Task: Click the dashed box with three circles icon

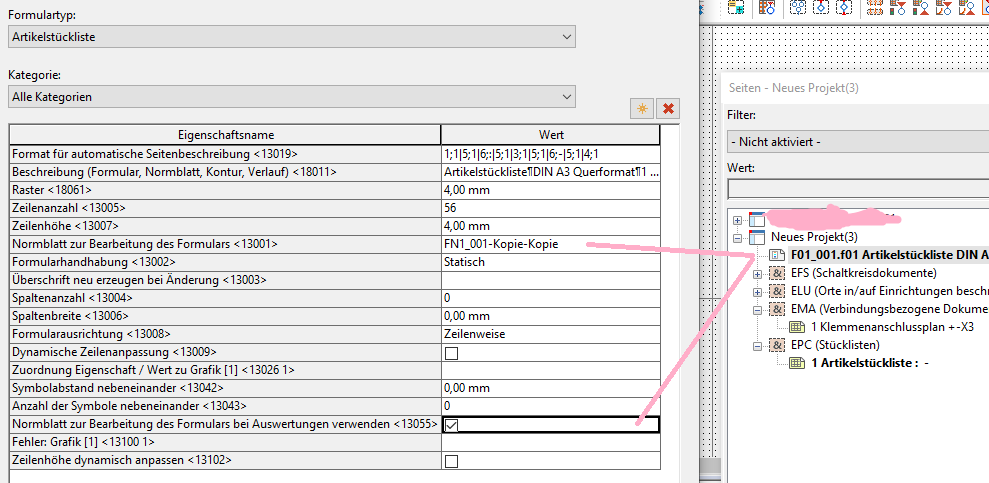Action: [x=798, y=7]
